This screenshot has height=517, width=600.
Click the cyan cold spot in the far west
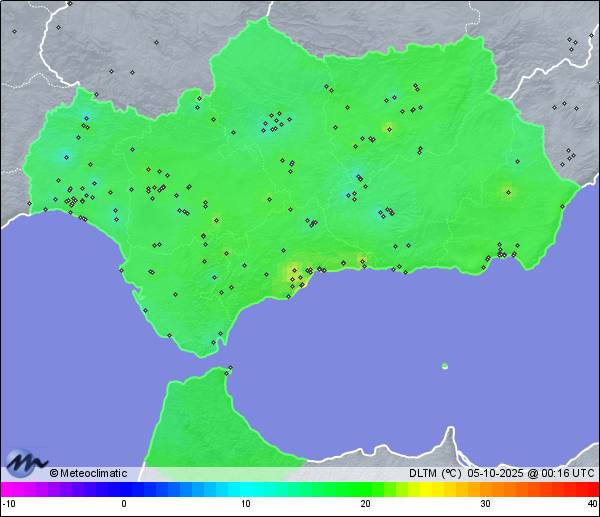point(65,156)
